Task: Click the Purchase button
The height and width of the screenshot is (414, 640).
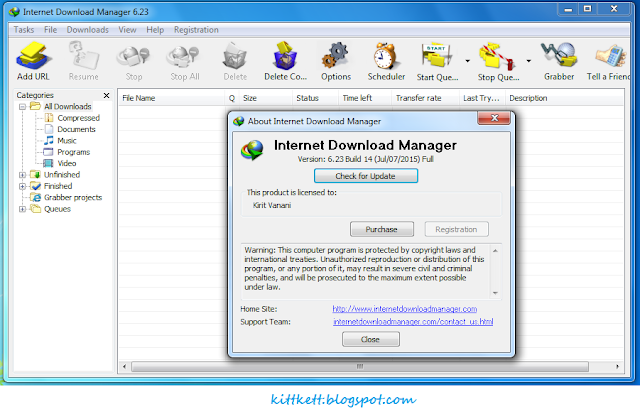Action: [382, 229]
